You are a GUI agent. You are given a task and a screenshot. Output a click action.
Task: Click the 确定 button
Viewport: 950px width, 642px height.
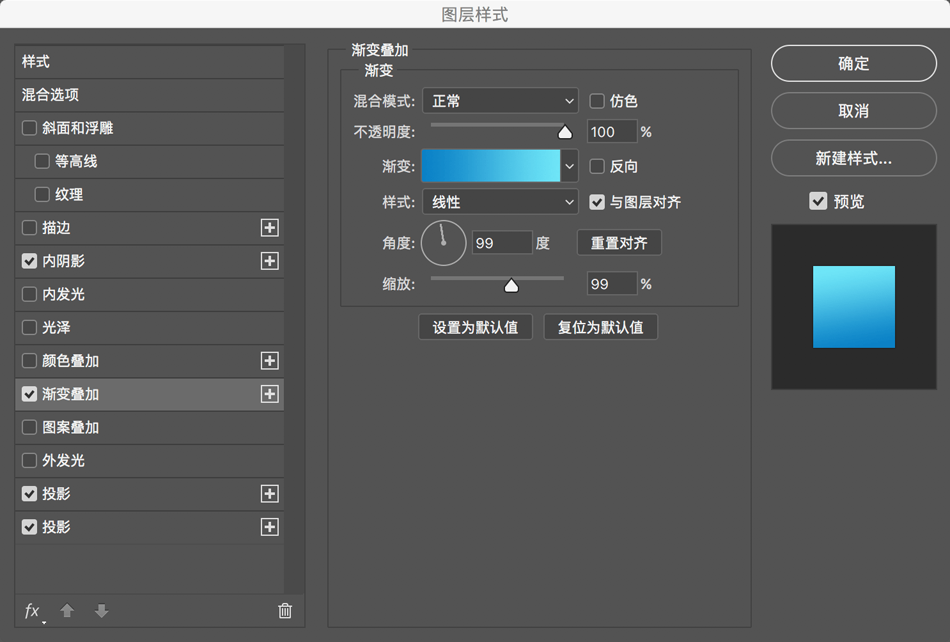tap(854, 64)
